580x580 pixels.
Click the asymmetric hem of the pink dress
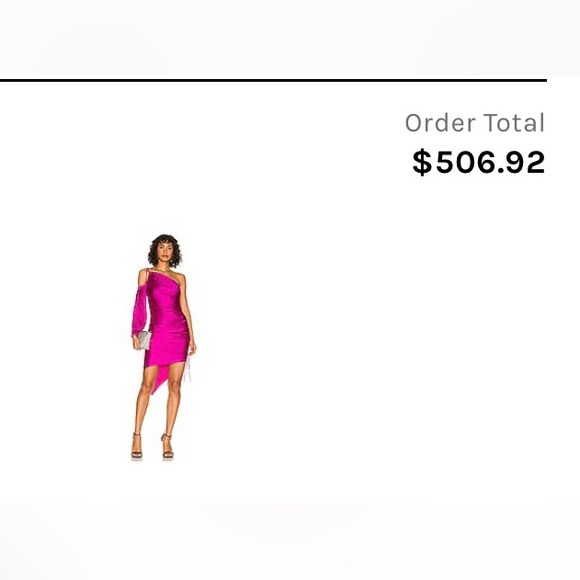click(163, 374)
